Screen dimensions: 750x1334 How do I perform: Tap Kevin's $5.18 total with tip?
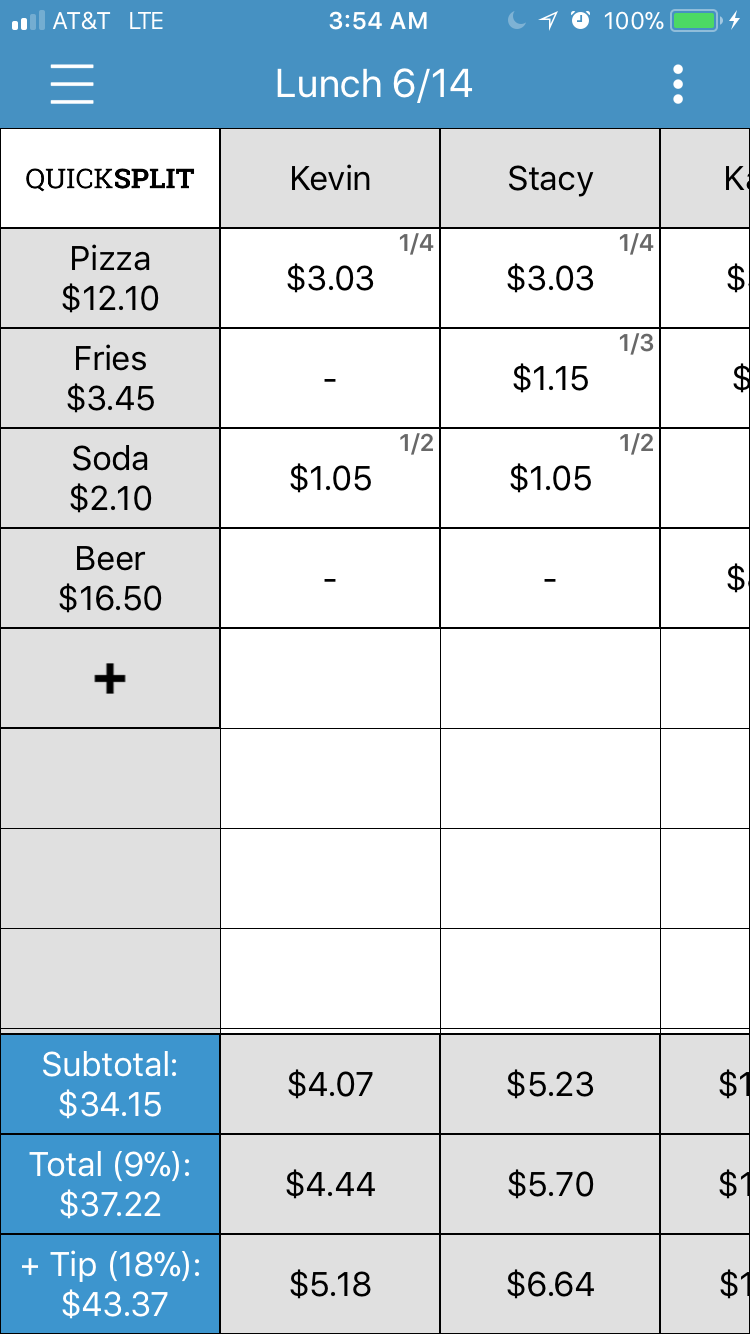click(330, 1284)
